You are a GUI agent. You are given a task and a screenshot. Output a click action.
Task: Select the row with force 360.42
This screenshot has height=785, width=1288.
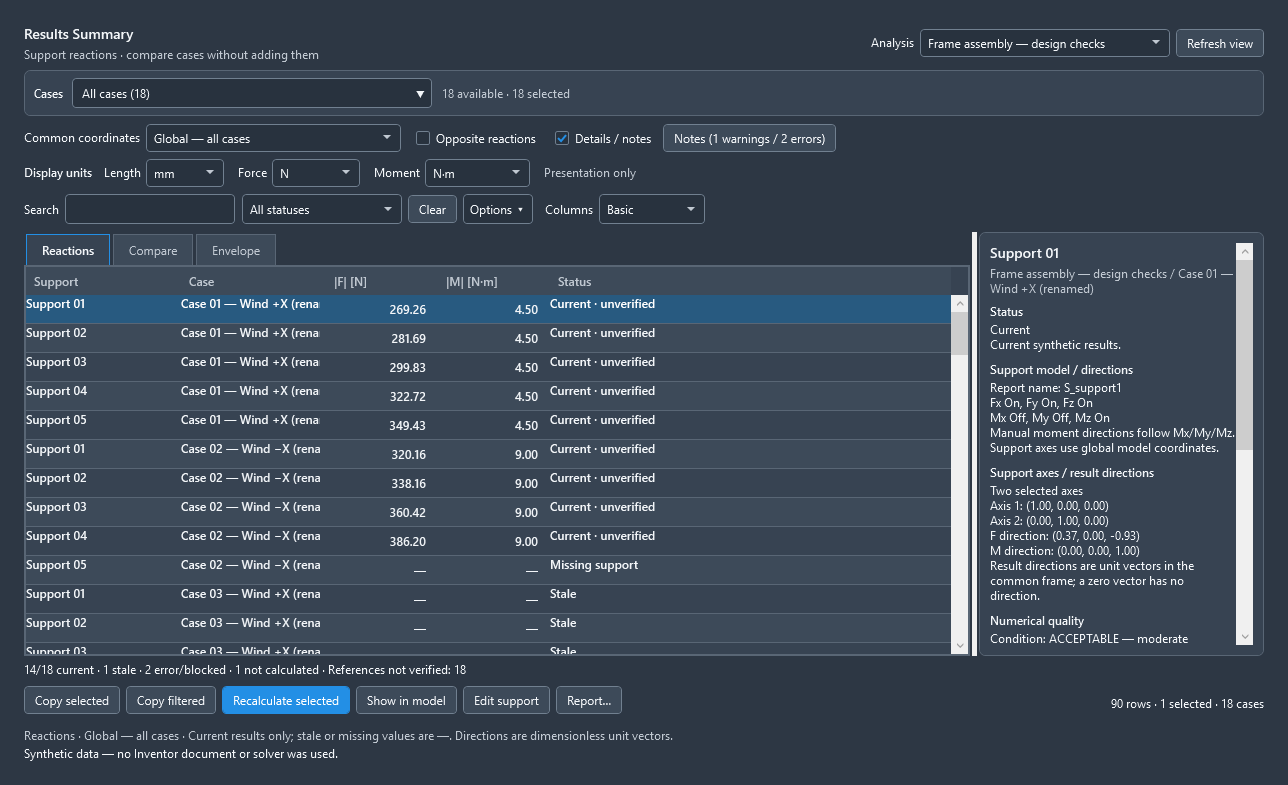click(x=488, y=512)
